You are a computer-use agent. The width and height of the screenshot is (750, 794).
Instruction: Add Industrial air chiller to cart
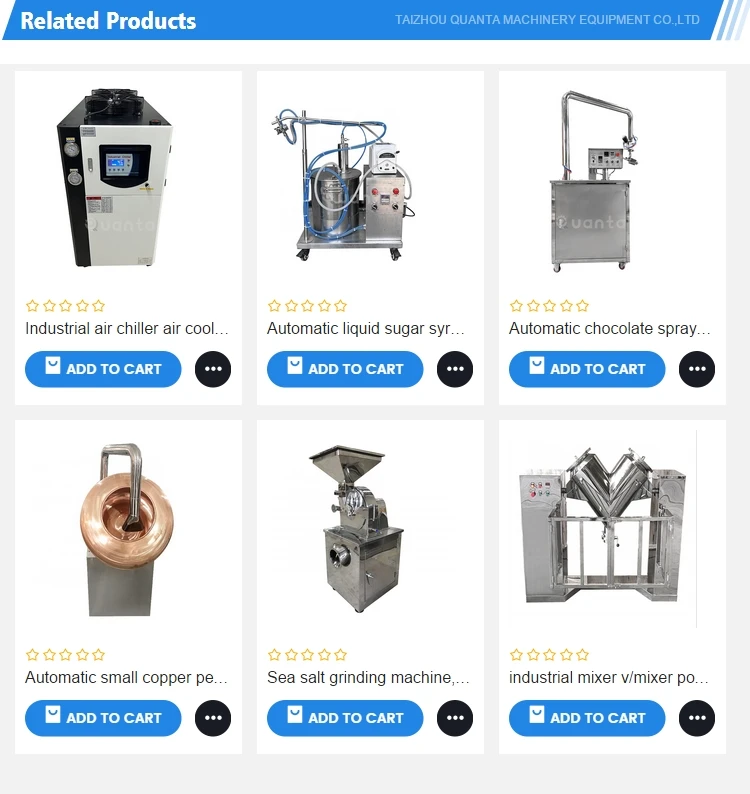103,369
